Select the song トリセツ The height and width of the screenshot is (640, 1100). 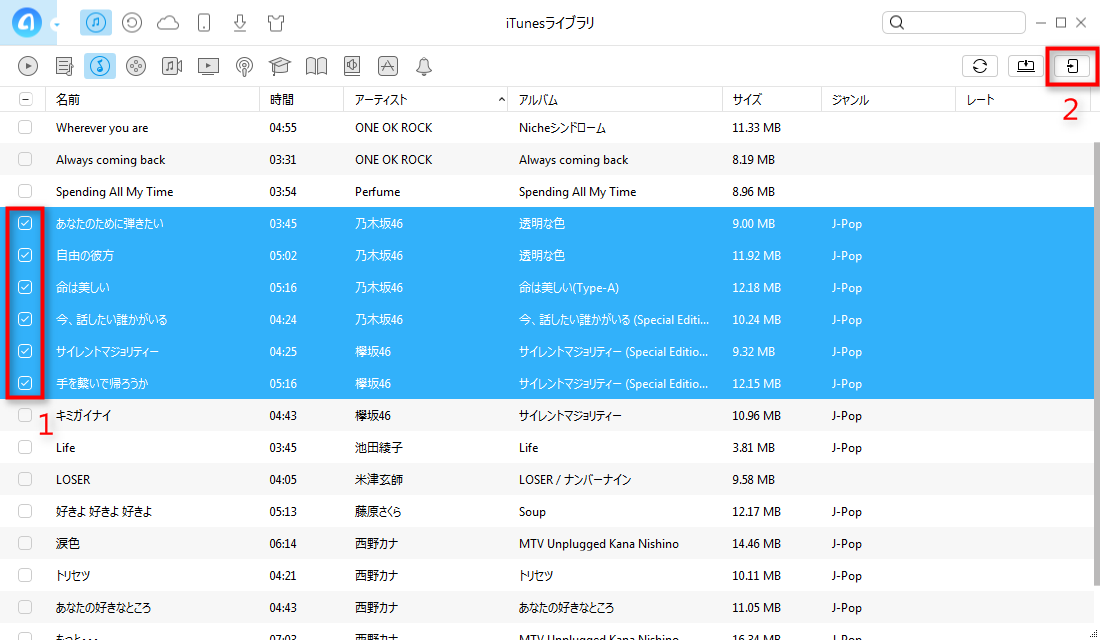(73, 575)
